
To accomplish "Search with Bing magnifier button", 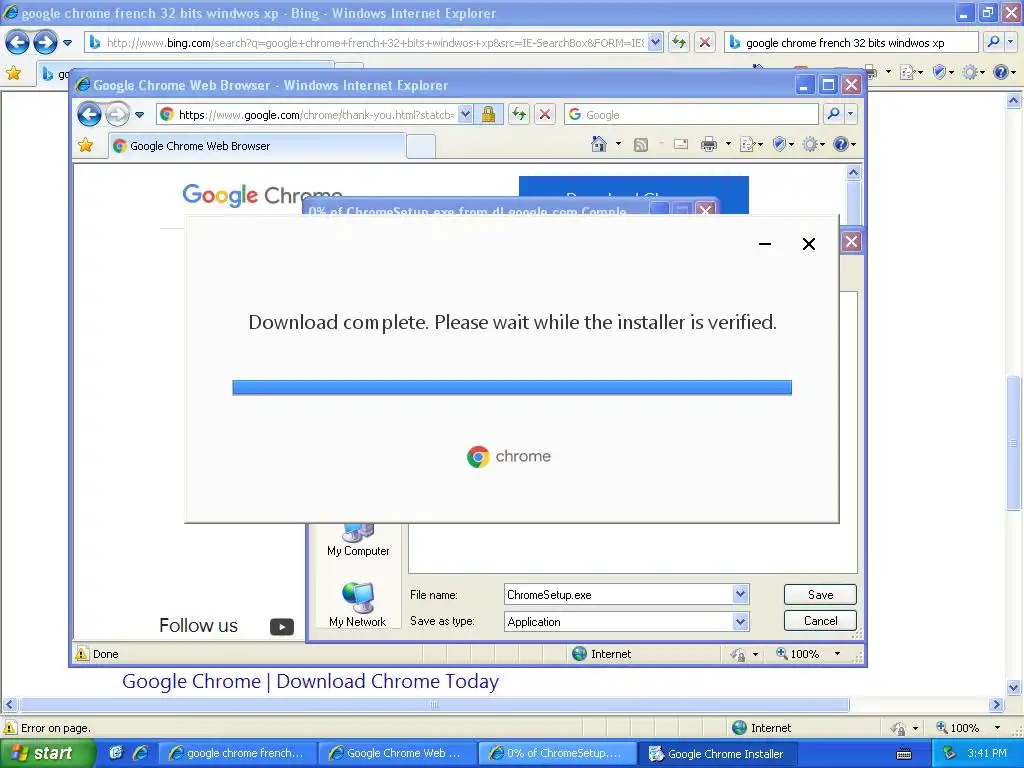I will pos(993,42).
